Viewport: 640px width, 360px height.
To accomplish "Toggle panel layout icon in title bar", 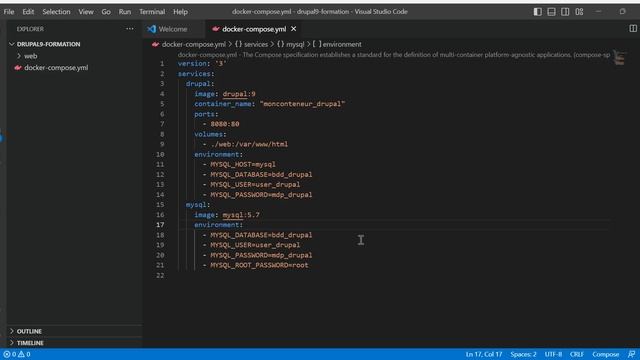I will coord(551,12).
